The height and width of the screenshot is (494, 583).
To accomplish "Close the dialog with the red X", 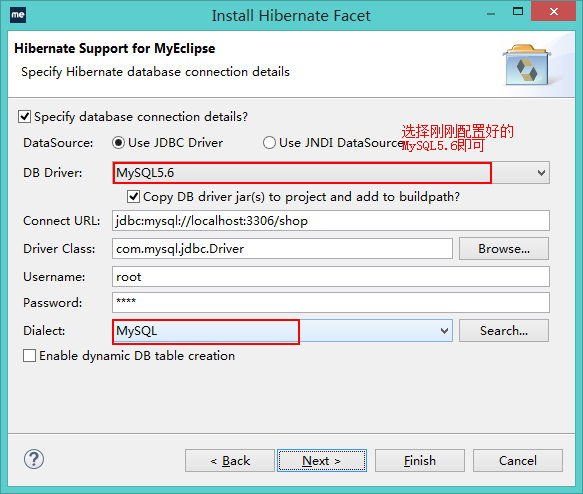I will click(x=554, y=12).
